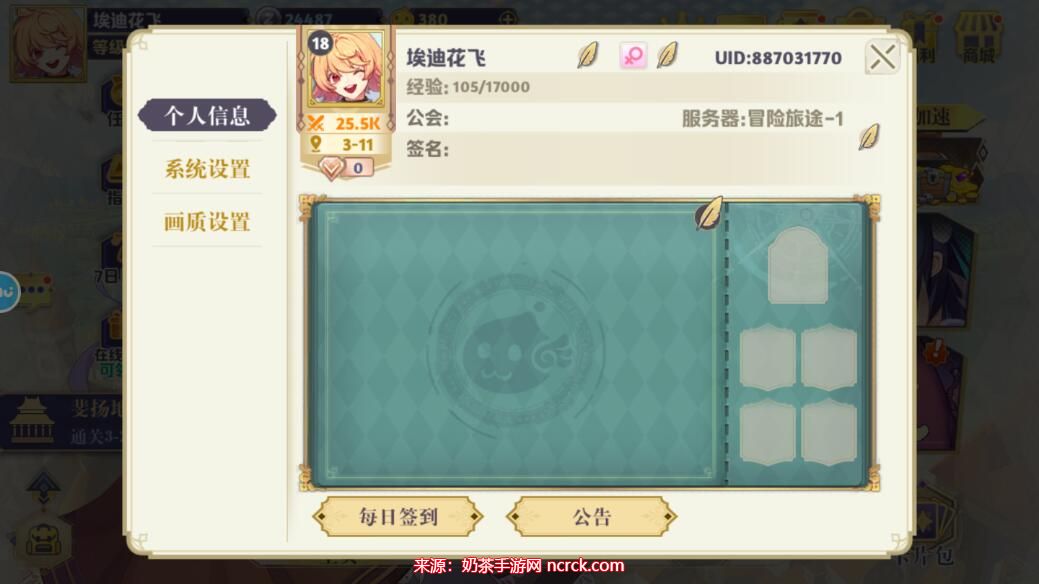Select the bottom-left empty card slot
Viewport: 1039px width, 584px height.
click(x=767, y=432)
